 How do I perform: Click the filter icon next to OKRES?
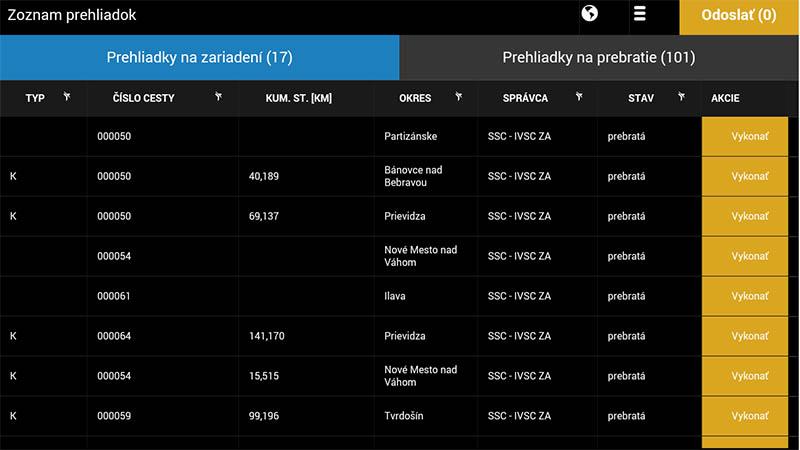(x=459, y=96)
